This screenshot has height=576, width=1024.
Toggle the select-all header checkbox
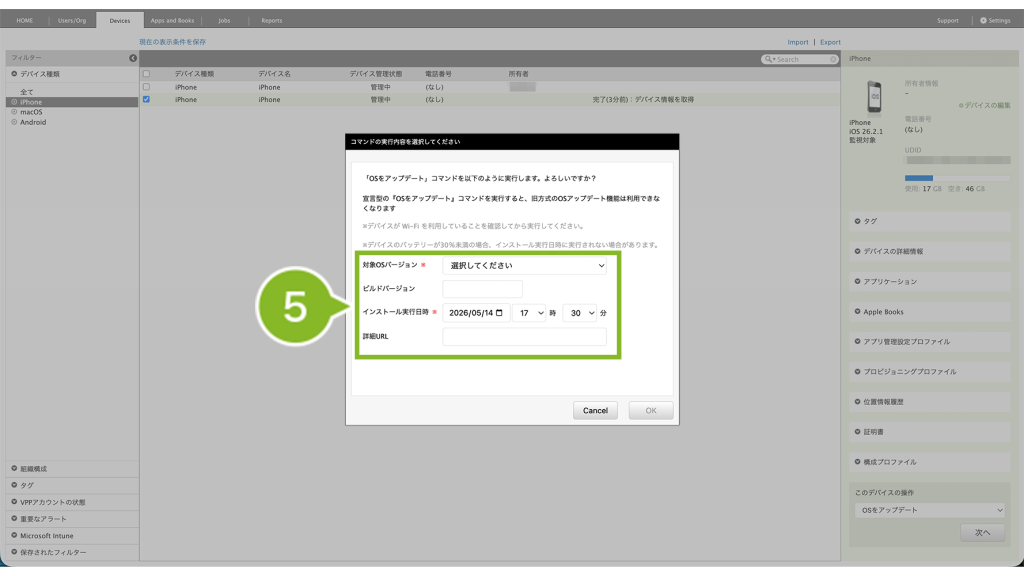146,74
